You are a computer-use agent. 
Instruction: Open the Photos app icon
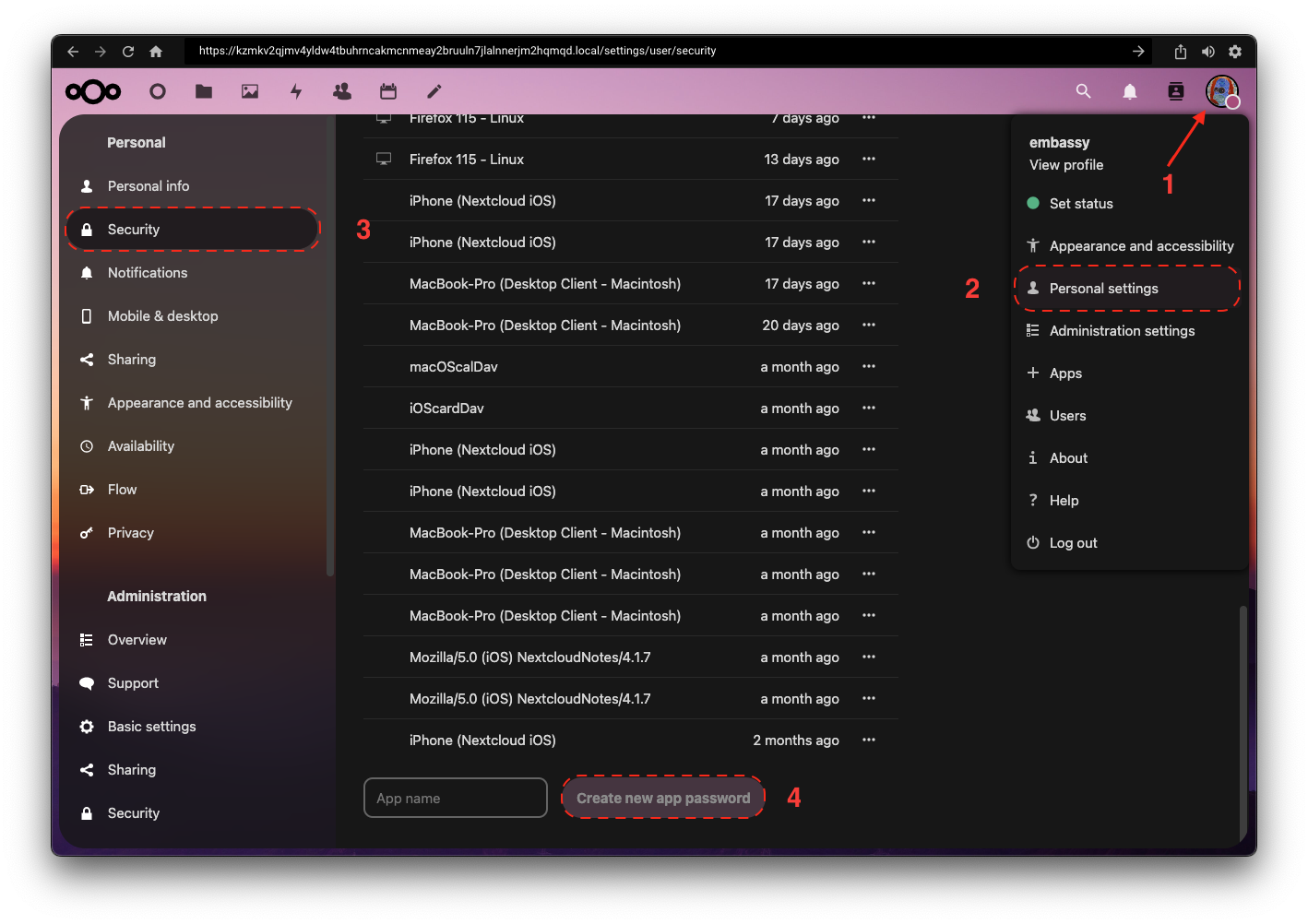[x=250, y=91]
